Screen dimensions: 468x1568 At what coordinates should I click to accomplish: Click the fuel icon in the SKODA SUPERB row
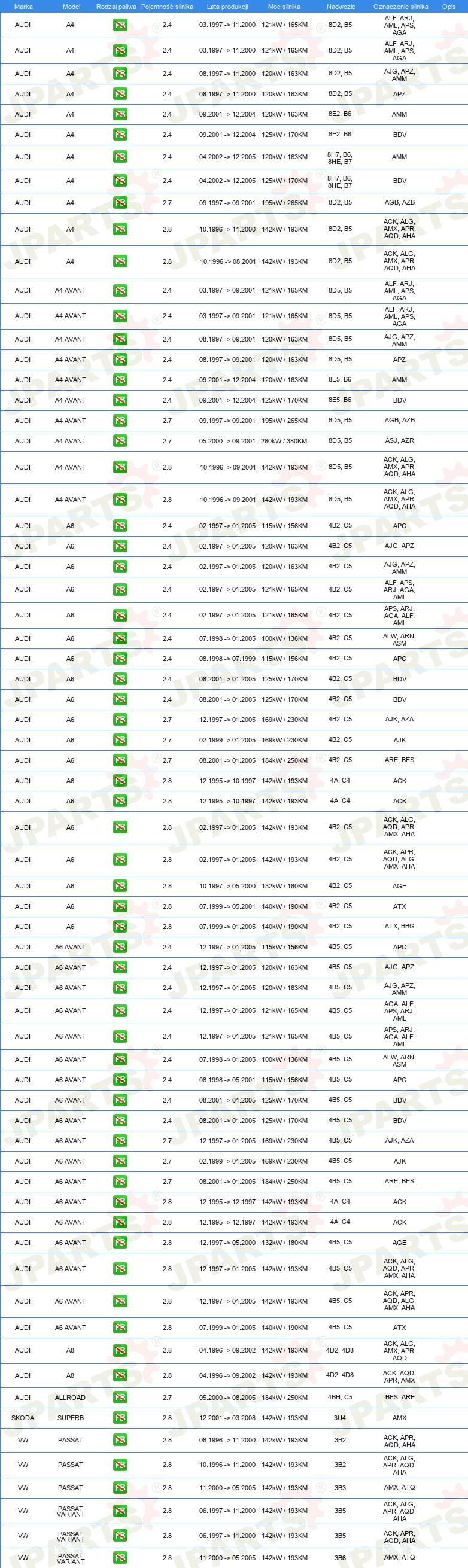(120, 1418)
